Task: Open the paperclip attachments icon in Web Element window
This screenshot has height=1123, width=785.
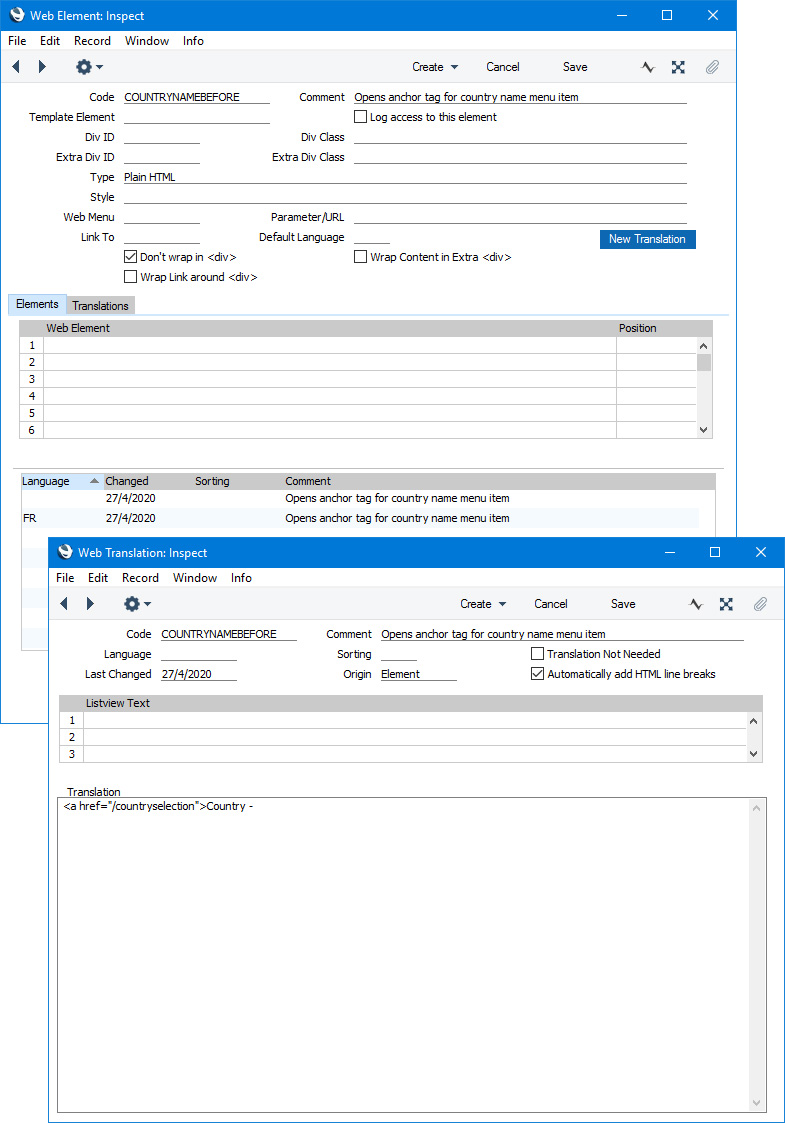Action: point(712,67)
